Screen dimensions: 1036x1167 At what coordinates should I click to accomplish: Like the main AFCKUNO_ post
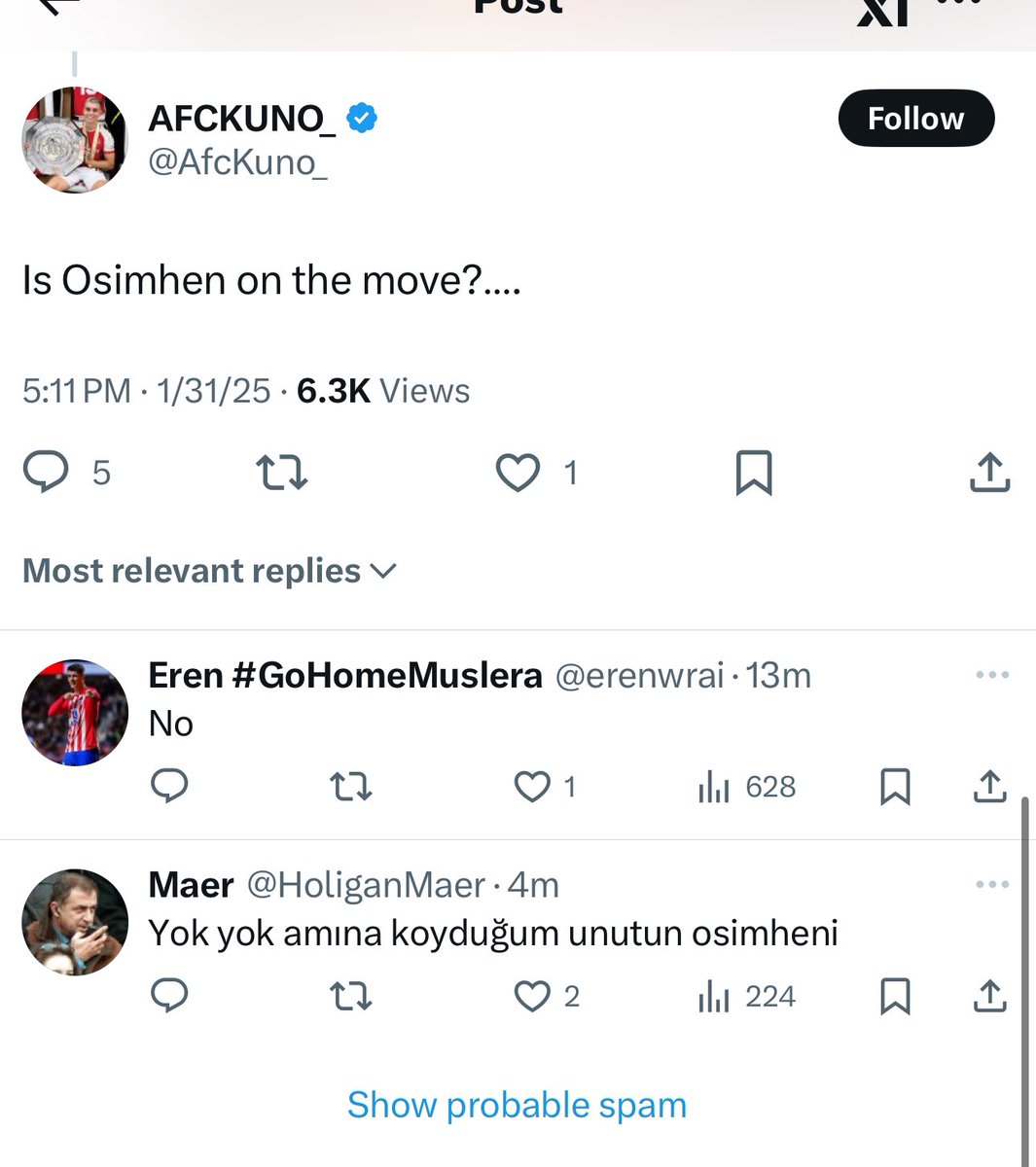pos(518,473)
